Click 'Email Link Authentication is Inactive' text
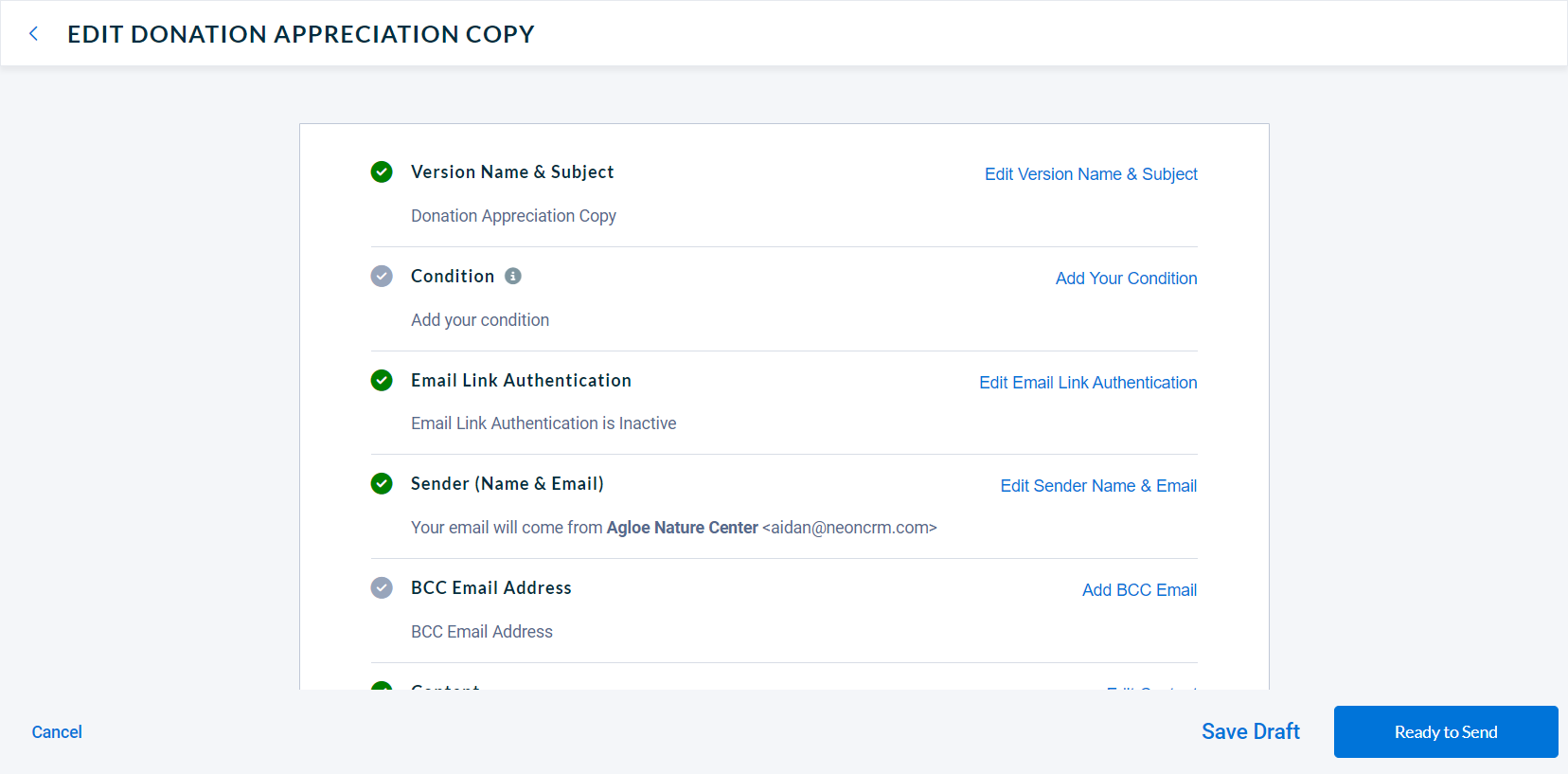1568x774 pixels. (x=543, y=423)
